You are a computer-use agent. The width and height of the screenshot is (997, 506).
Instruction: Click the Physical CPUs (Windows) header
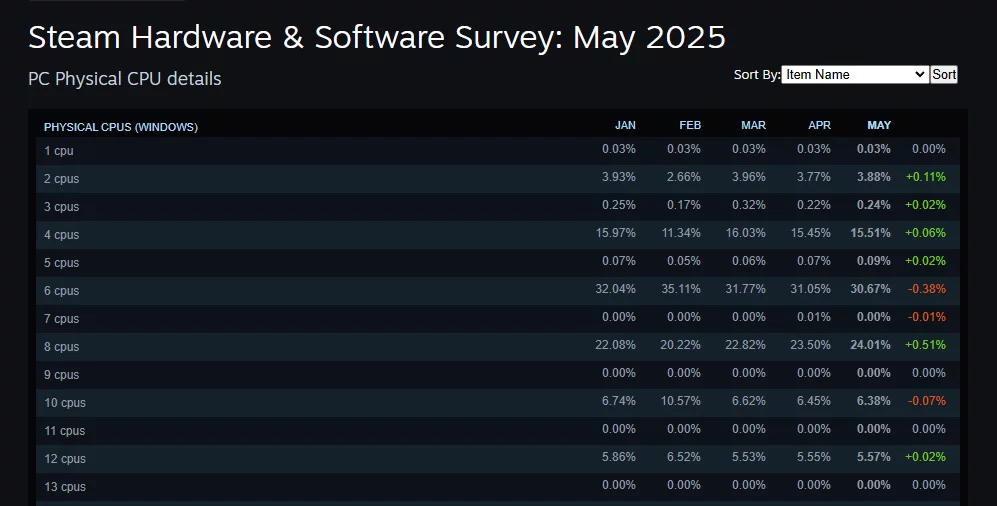click(x=121, y=127)
